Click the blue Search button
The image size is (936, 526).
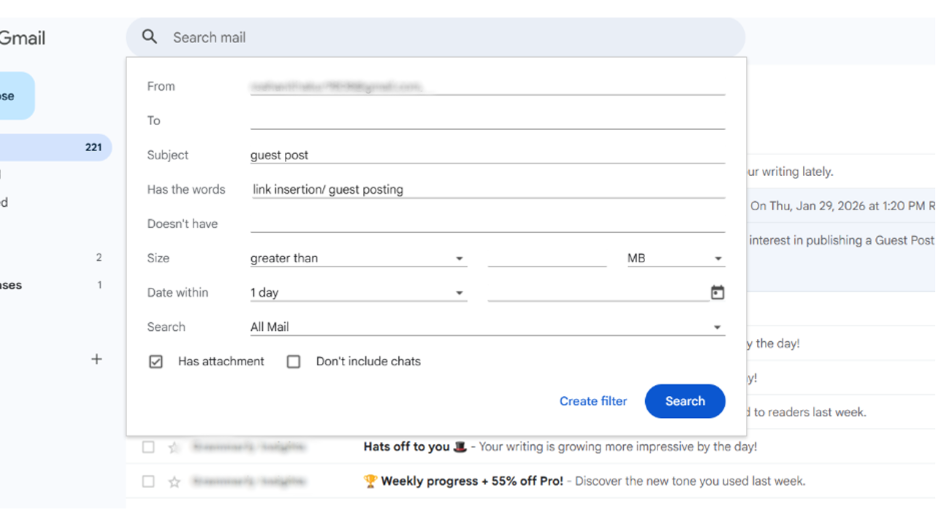tap(685, 401)
